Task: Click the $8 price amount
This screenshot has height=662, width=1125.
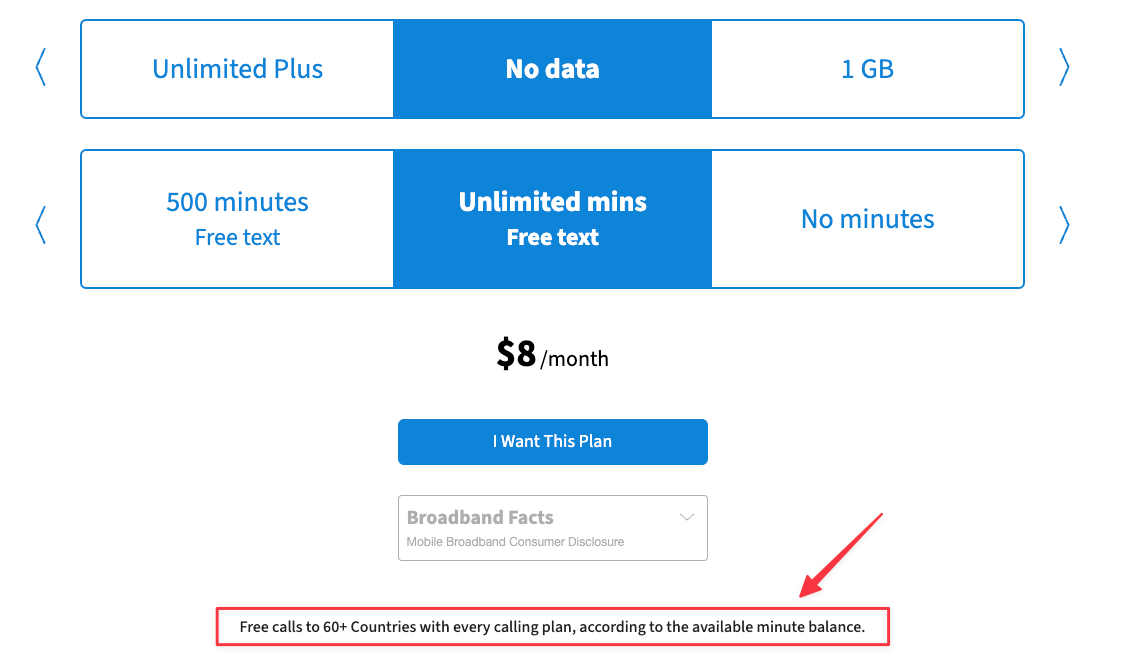Action: [x=516, y=354]
